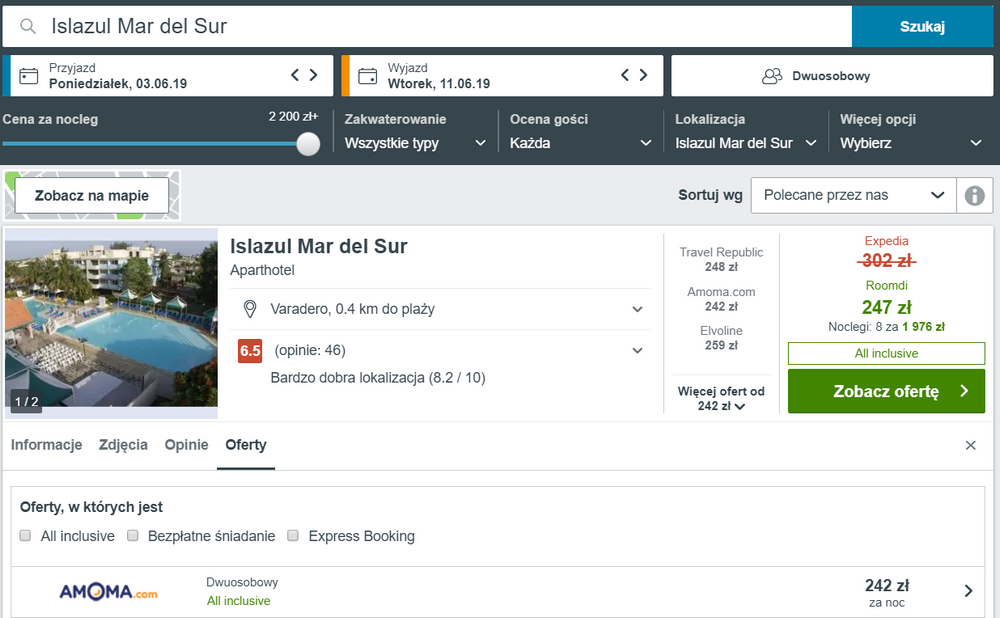Viewport: 1000px width, 618px height.
Task: Expand Więcej ofert od 242 zł
Action: [x=721, y=399]
